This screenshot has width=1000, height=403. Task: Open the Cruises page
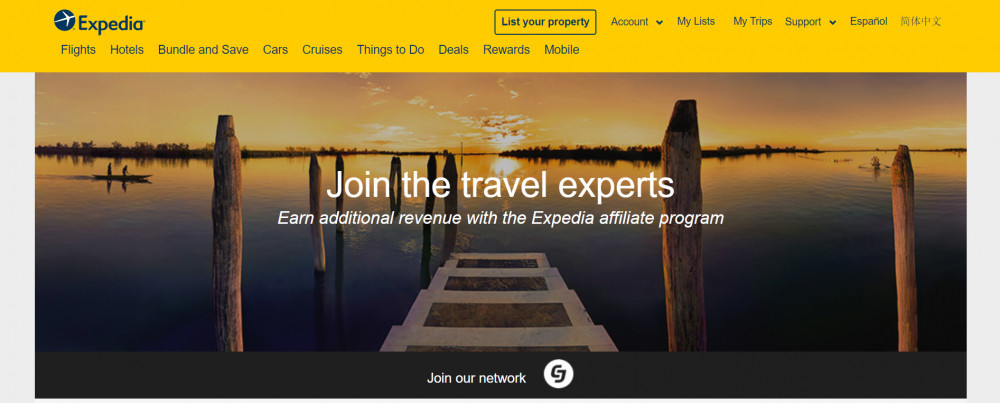[322, 50]
